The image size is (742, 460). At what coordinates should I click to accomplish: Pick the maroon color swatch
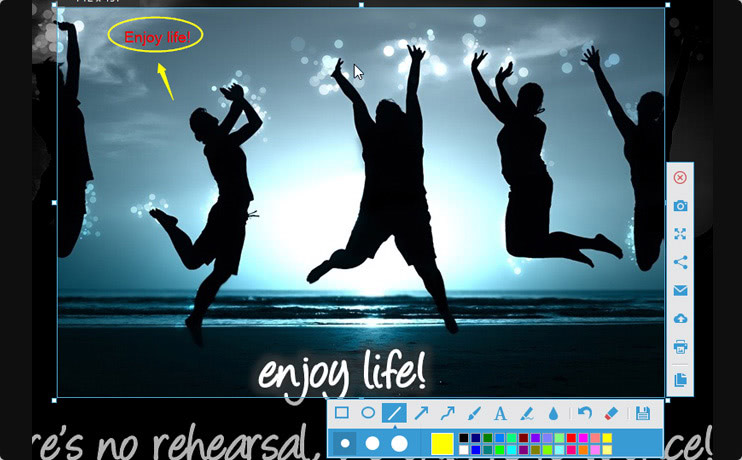(523, 438)
